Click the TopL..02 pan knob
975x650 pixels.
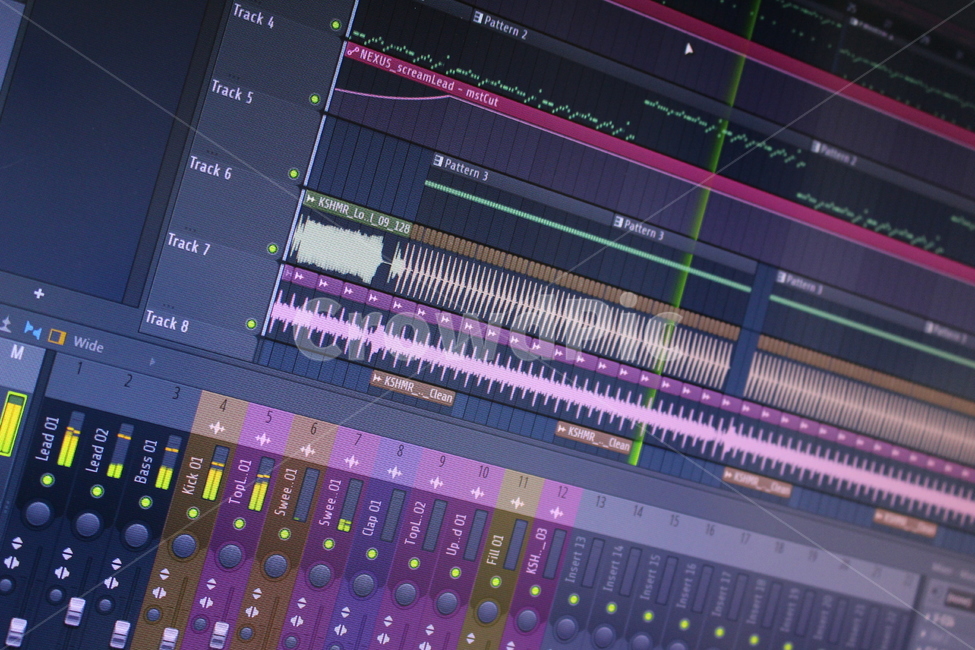pyautogui.click(x=405, y=594)
